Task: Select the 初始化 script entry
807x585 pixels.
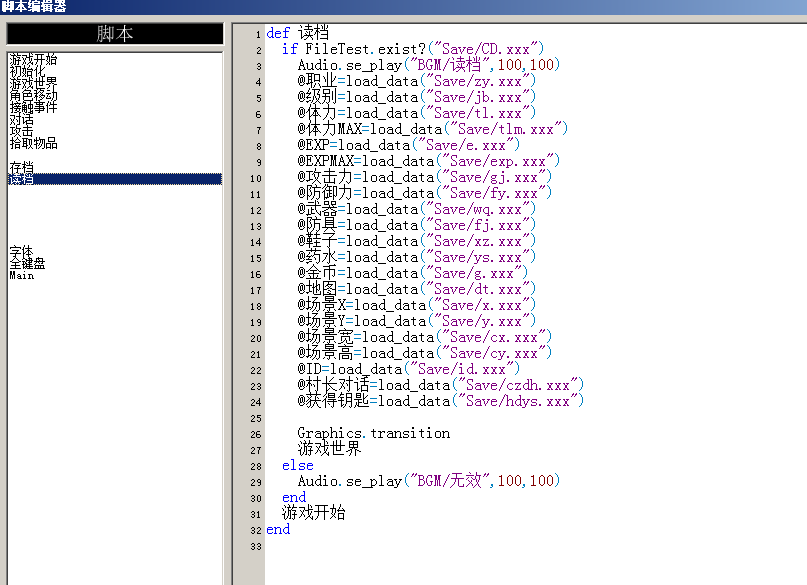Action: point(27,71)
